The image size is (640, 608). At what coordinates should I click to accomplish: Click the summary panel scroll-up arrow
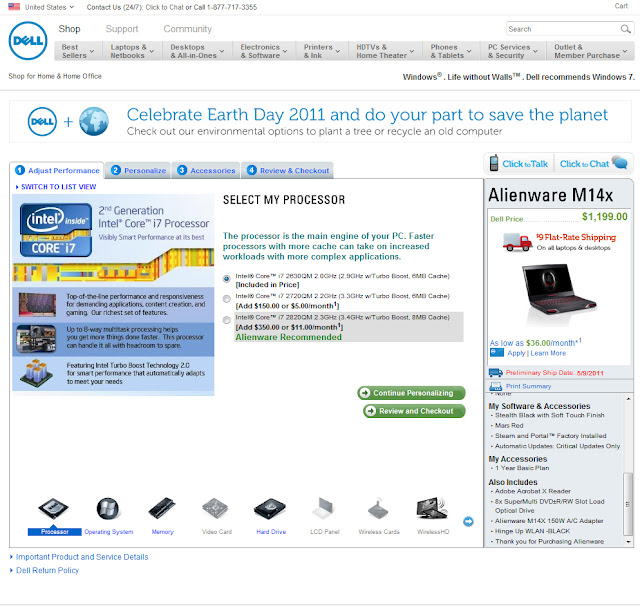(x=628, y=399)
